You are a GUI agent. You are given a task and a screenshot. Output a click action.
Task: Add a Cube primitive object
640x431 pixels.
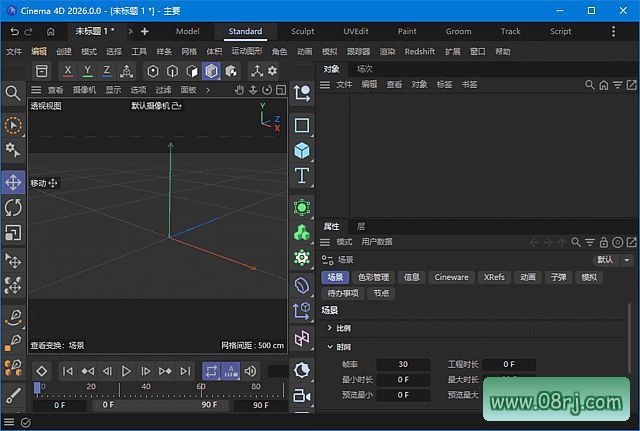pyautogui.click(x=302, y=151)
